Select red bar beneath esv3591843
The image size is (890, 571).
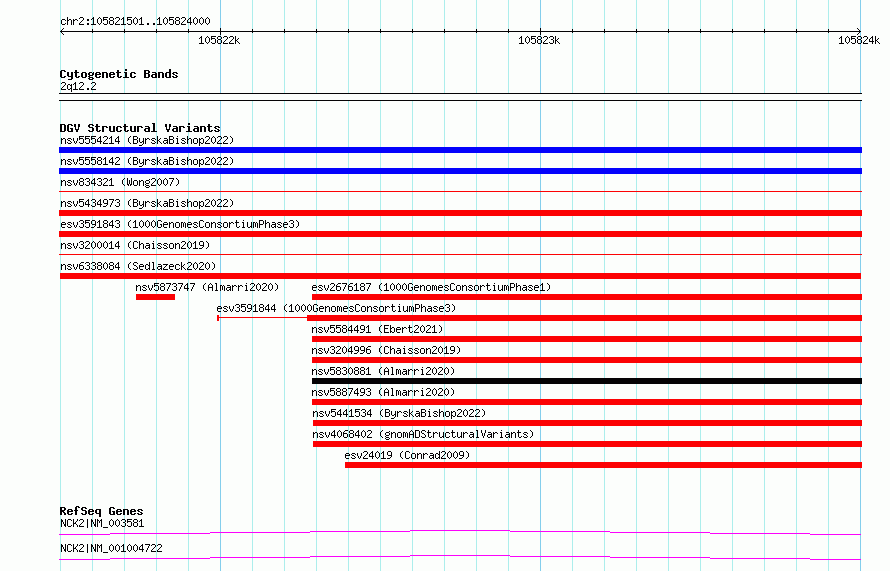pyautogui.click(x=460, y=234)
